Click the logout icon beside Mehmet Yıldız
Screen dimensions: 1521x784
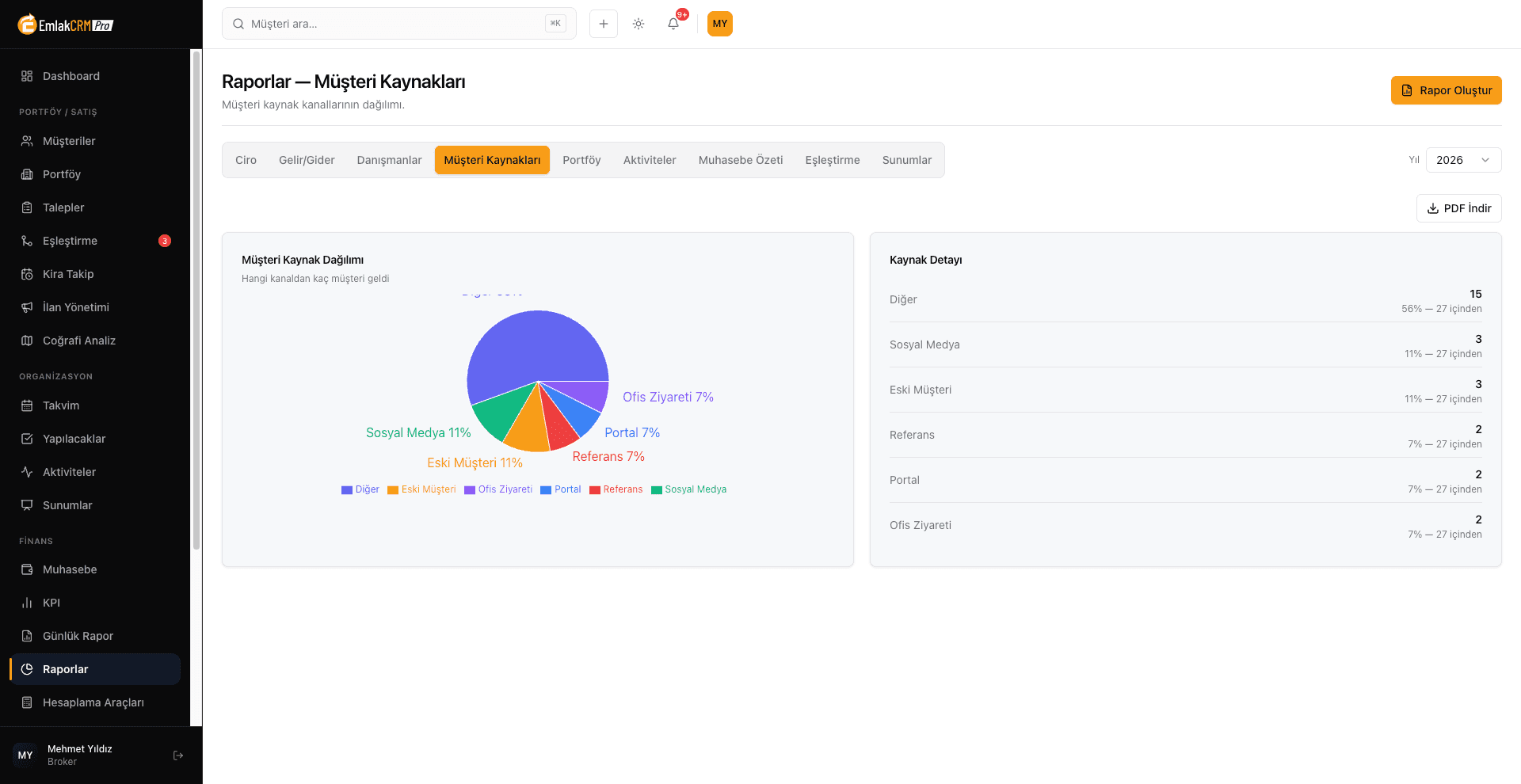[178, 755]
